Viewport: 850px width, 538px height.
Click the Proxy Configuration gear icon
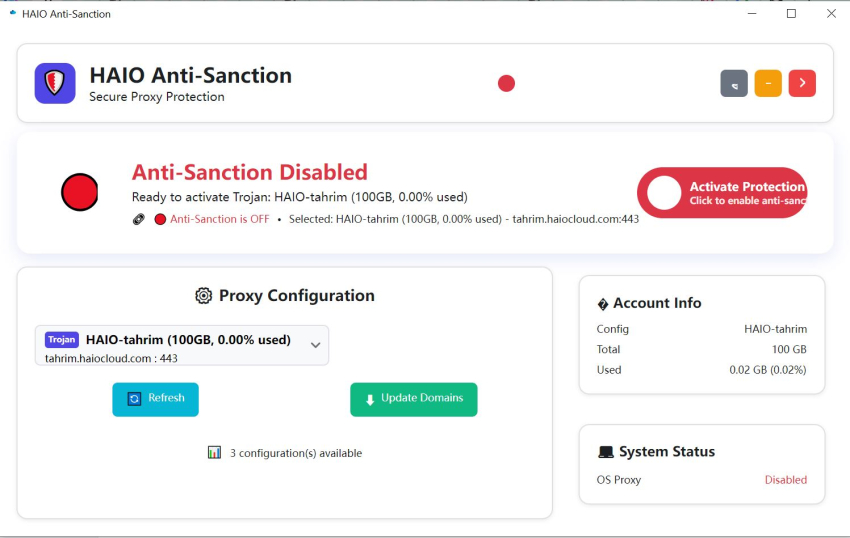pos(204,296)
